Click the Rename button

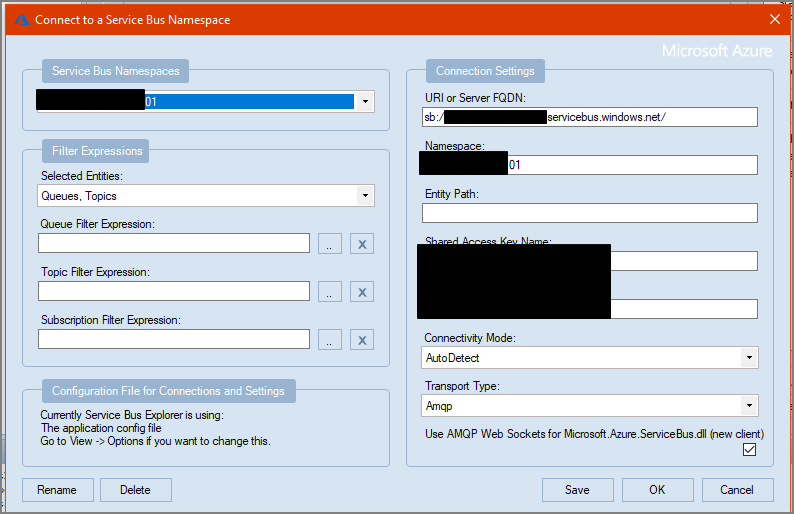tap(58, 490)
